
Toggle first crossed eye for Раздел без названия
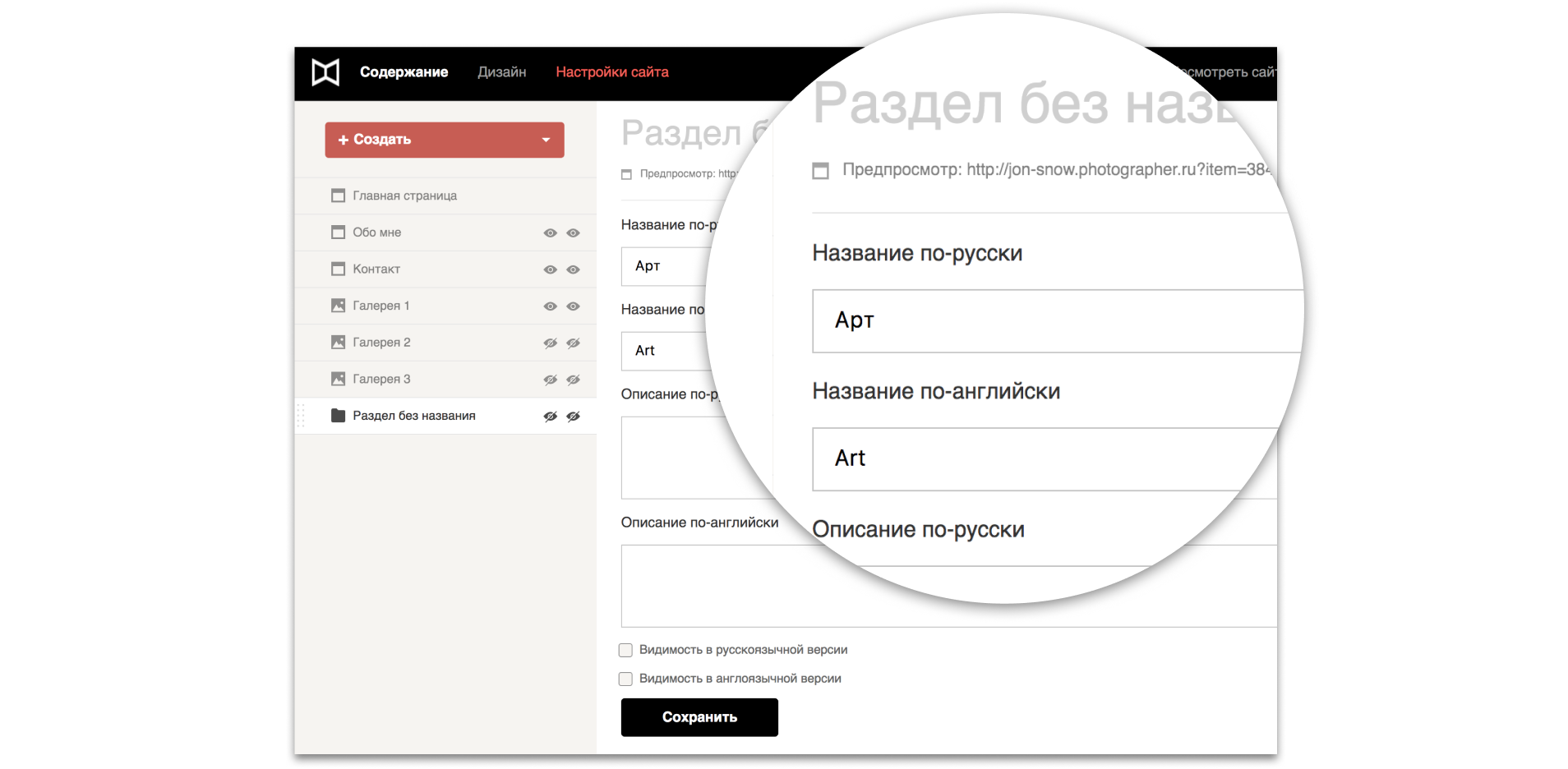(x=551, y=417)
